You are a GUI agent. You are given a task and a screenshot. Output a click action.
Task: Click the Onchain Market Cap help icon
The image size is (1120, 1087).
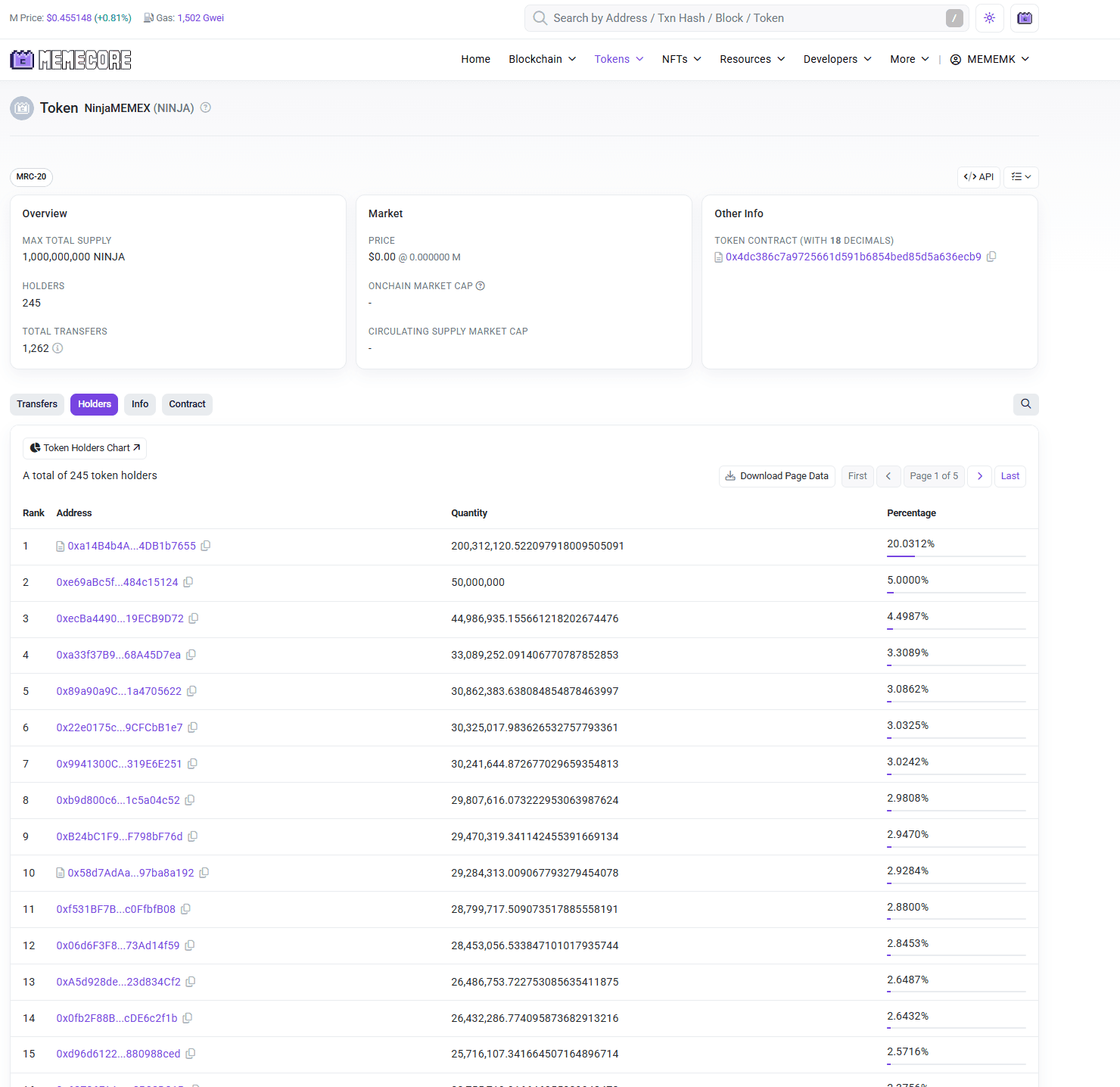click(481, 286)
